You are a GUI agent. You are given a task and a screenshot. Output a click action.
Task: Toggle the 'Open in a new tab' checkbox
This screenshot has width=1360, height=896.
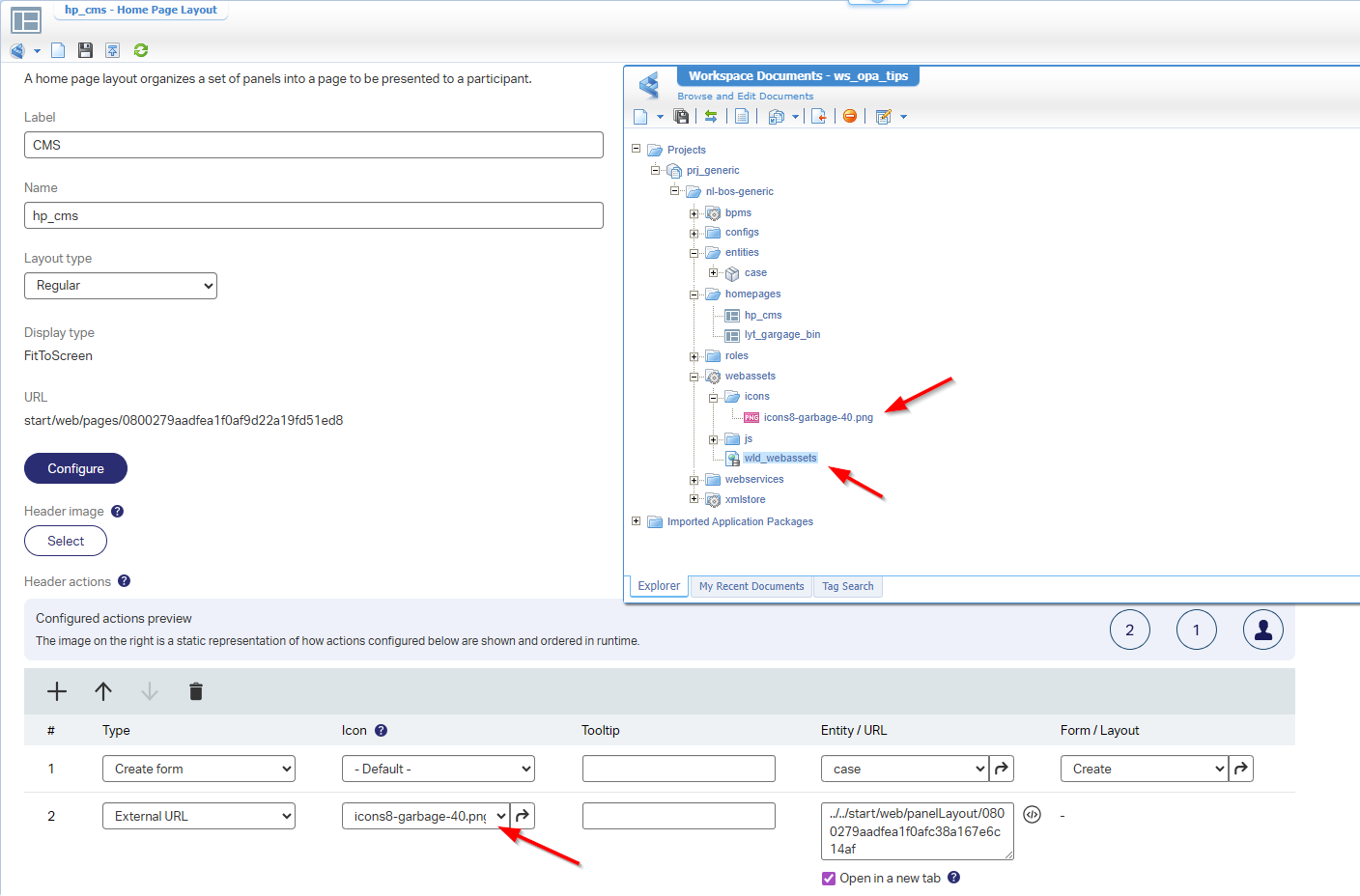829,879
